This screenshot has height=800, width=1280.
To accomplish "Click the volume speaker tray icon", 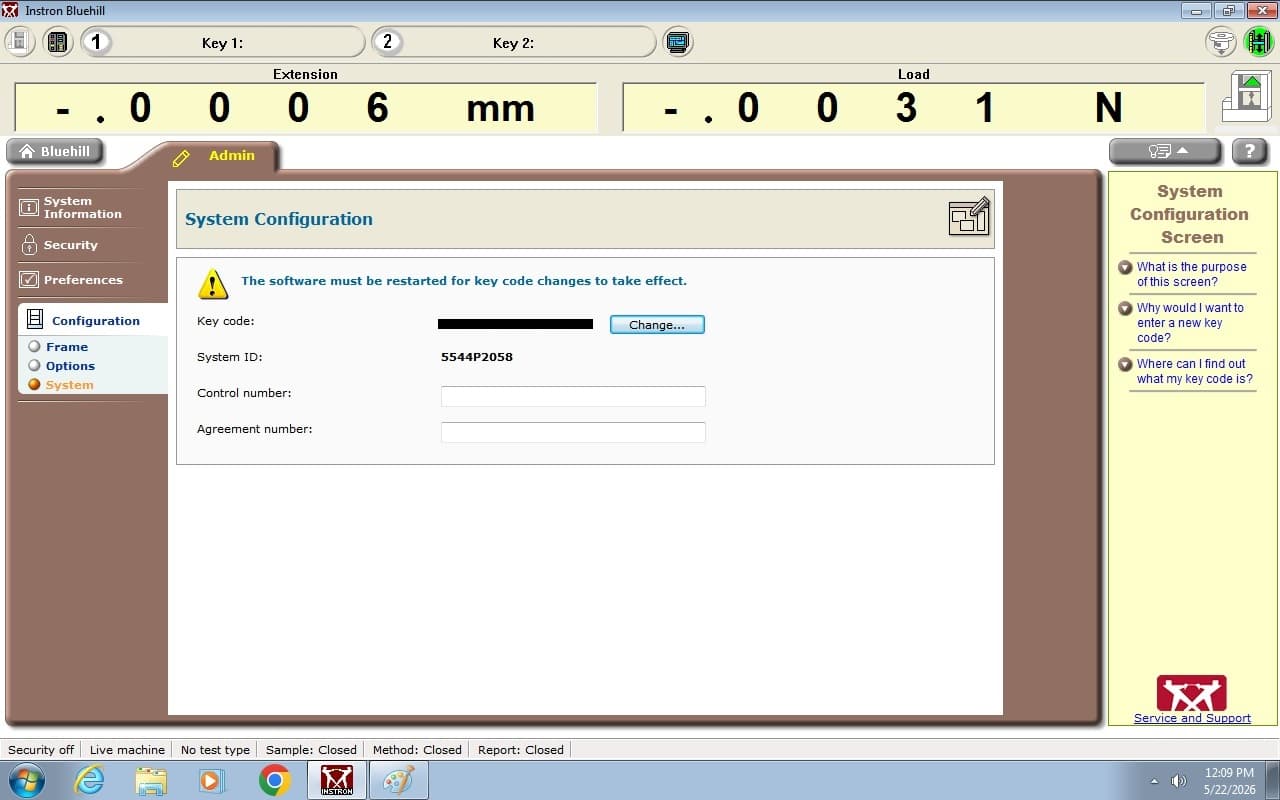I will point(1179,781).
